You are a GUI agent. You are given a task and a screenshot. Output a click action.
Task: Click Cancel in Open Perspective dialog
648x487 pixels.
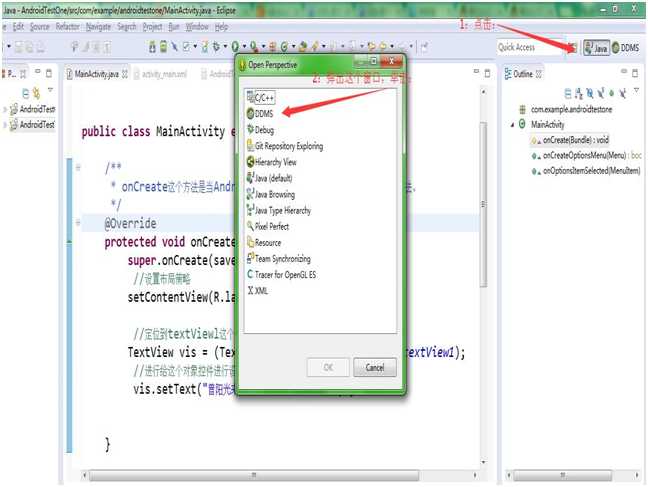coord(375,367)
